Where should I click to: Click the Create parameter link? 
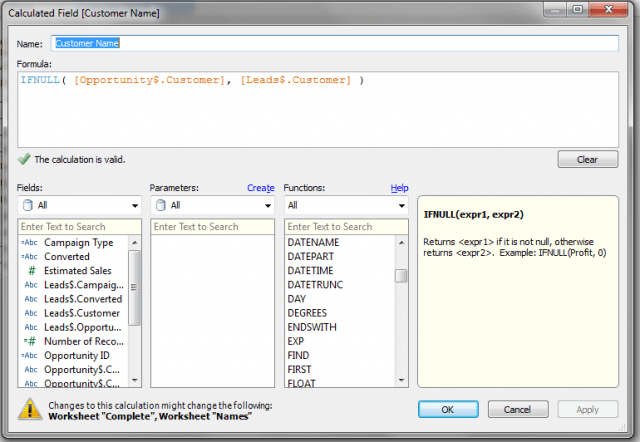click(x=260, y=188)
